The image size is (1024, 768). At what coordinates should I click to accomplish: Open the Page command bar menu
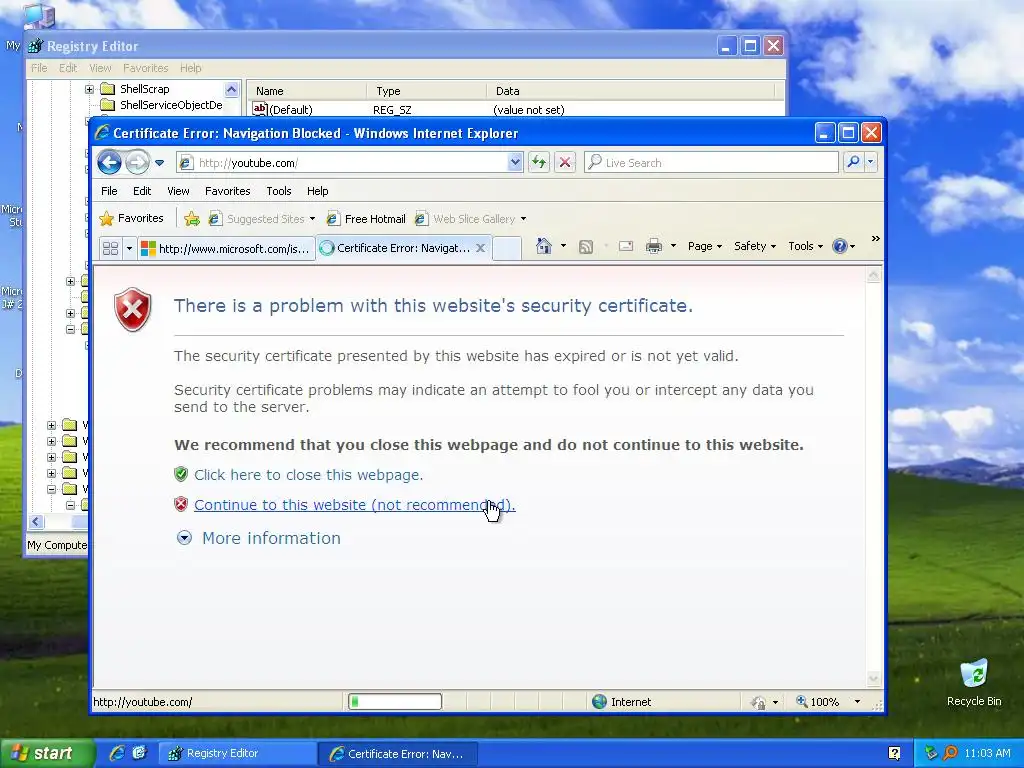[x=705, y=246]
